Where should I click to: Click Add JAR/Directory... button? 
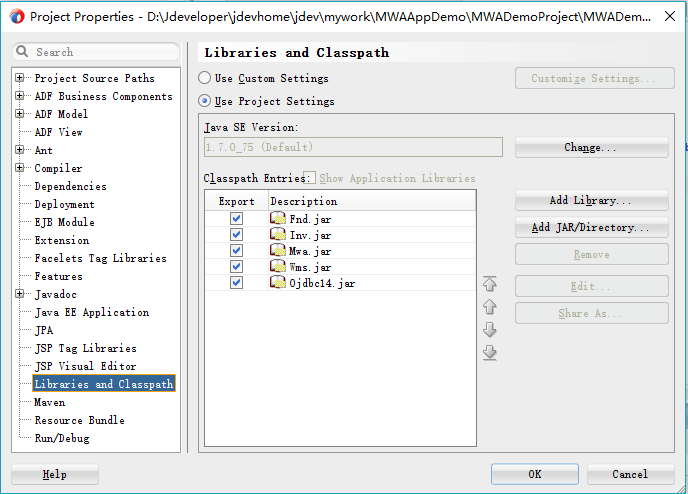pos(591,227)
